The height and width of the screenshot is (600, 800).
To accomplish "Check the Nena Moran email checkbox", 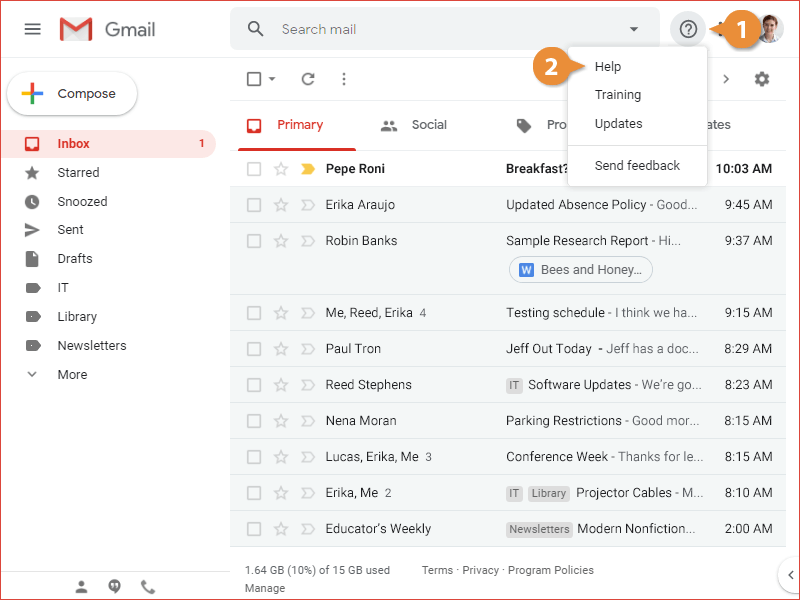I will coord(254,421).
